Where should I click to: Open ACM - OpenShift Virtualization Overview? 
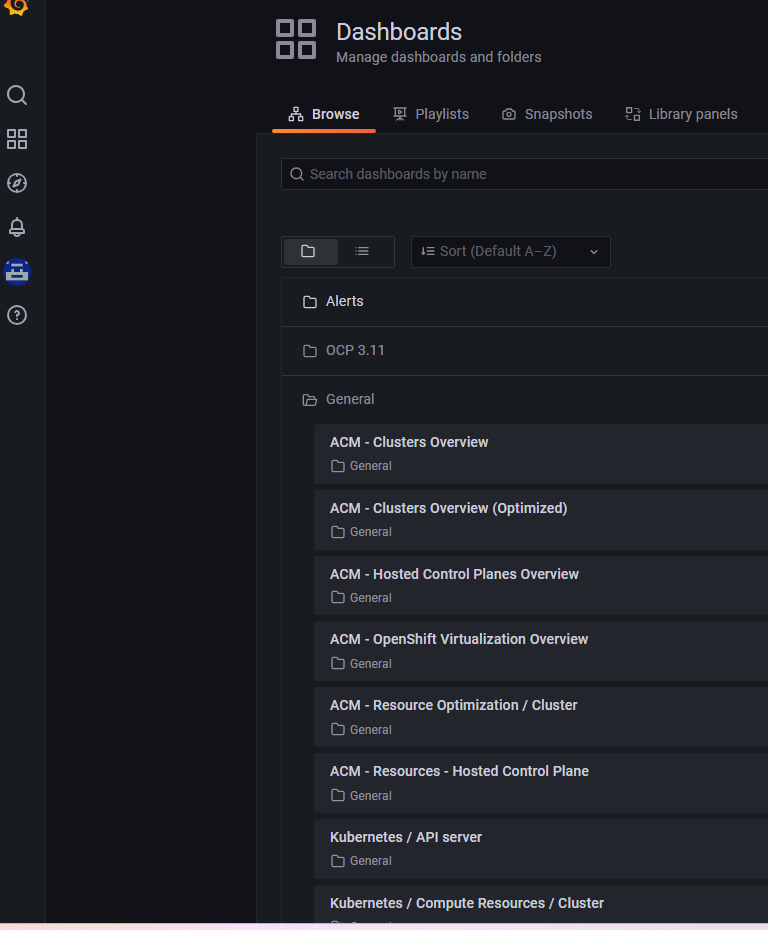(541, 651)
